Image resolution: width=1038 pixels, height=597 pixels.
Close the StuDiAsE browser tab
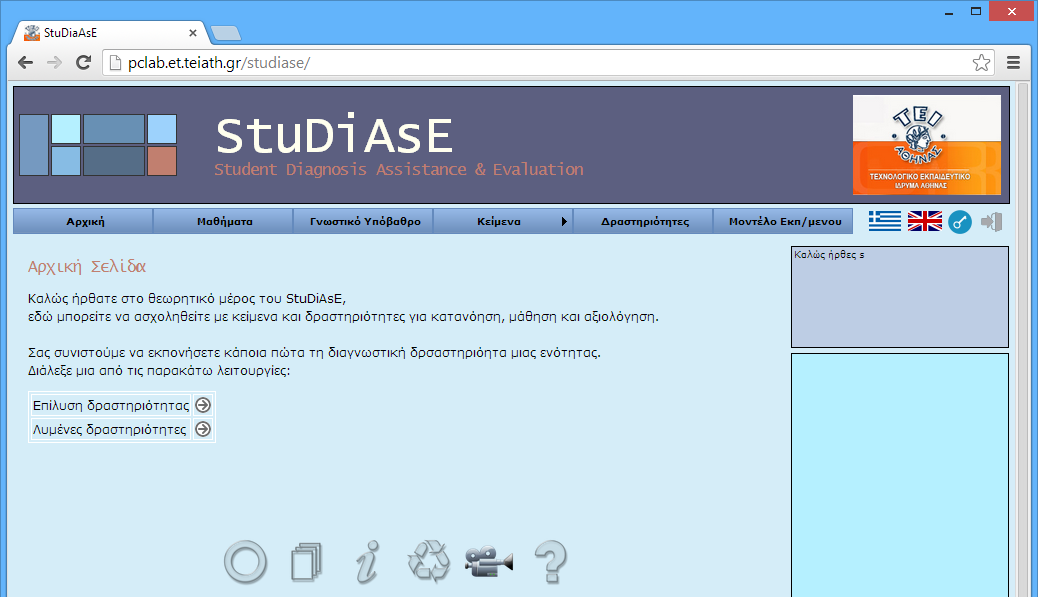(193, 32)
